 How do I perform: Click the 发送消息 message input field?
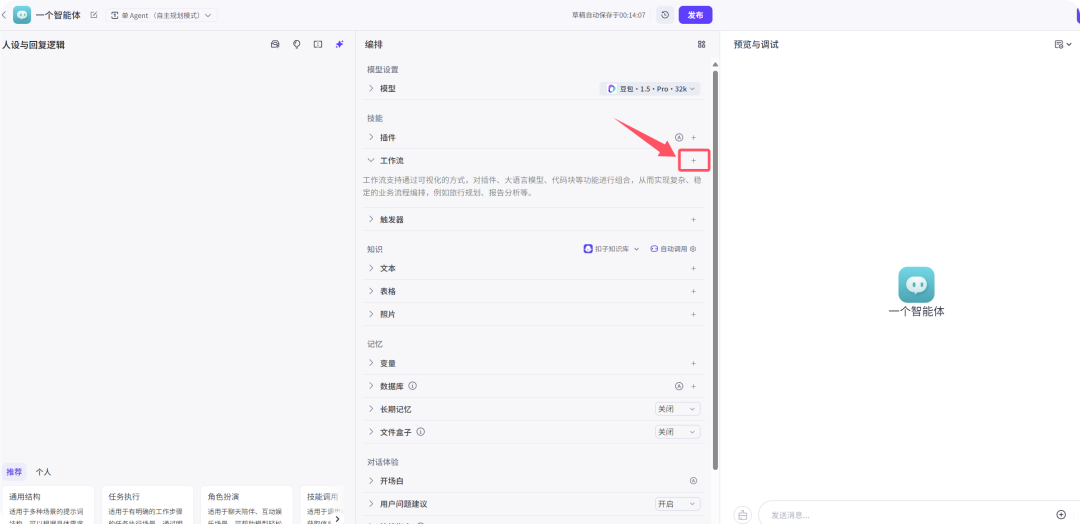click(900, 514)
